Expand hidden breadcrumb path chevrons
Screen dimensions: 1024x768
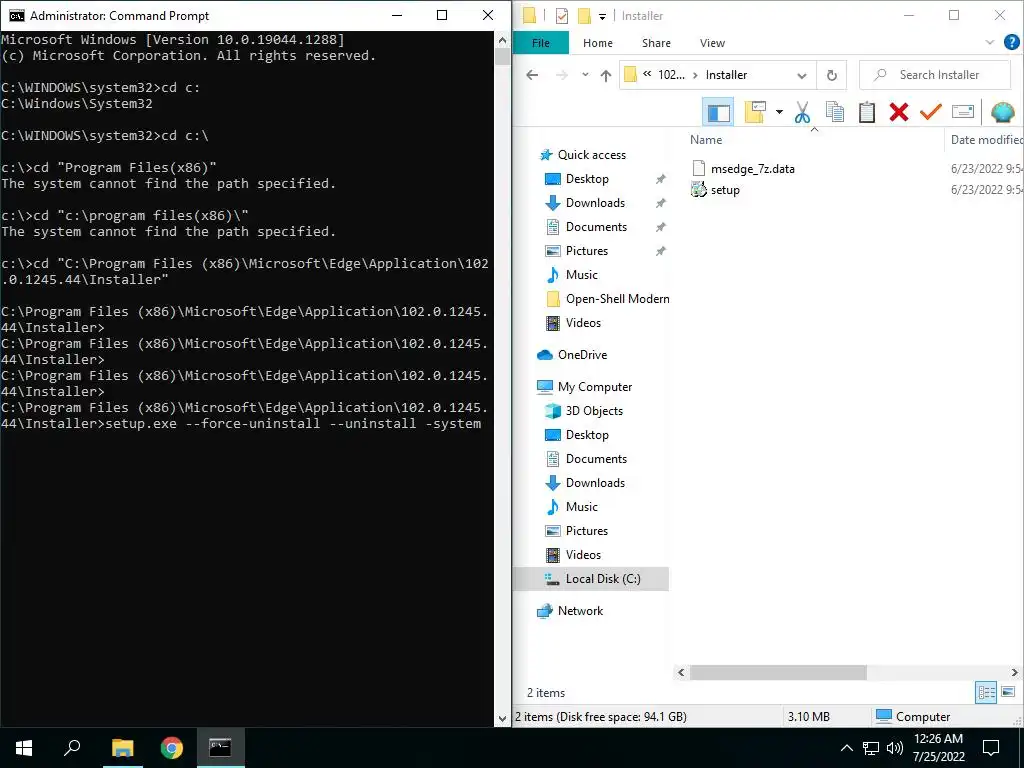coord(647,74)
